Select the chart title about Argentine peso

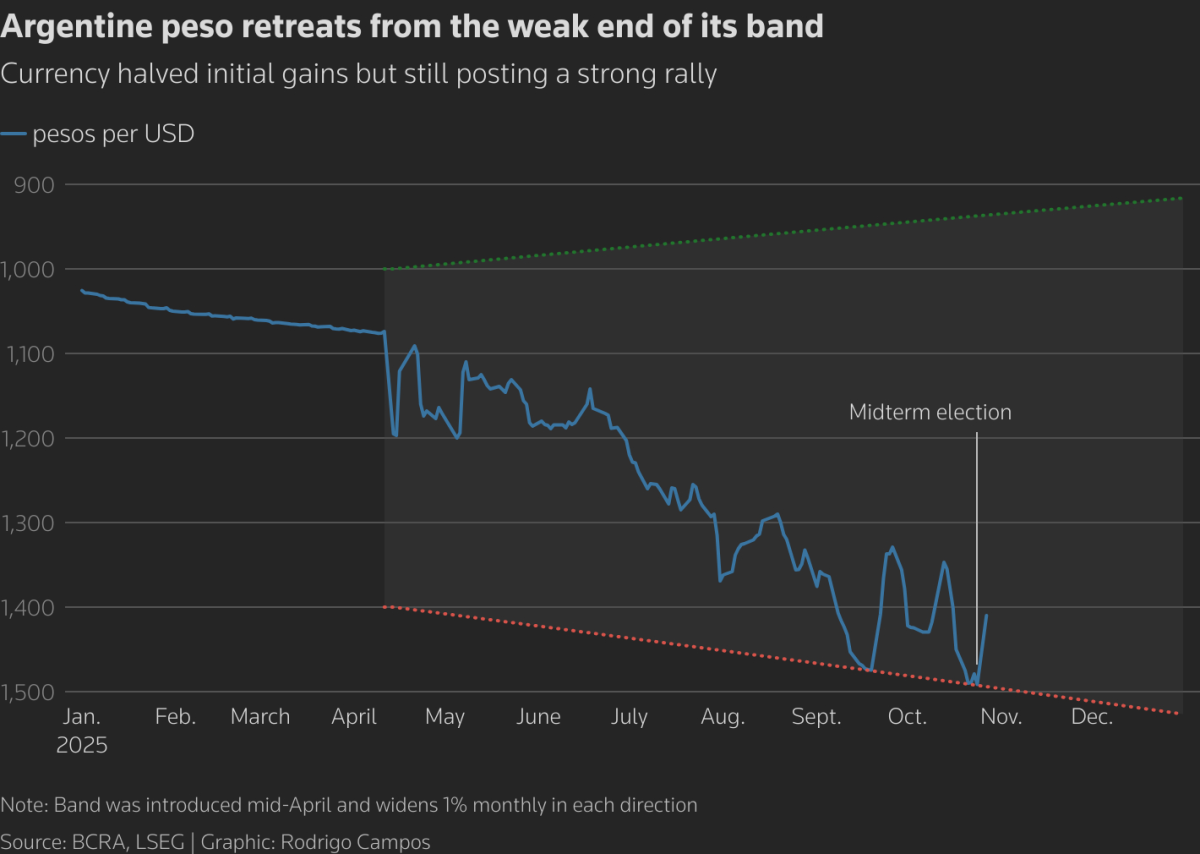point(412,26)
